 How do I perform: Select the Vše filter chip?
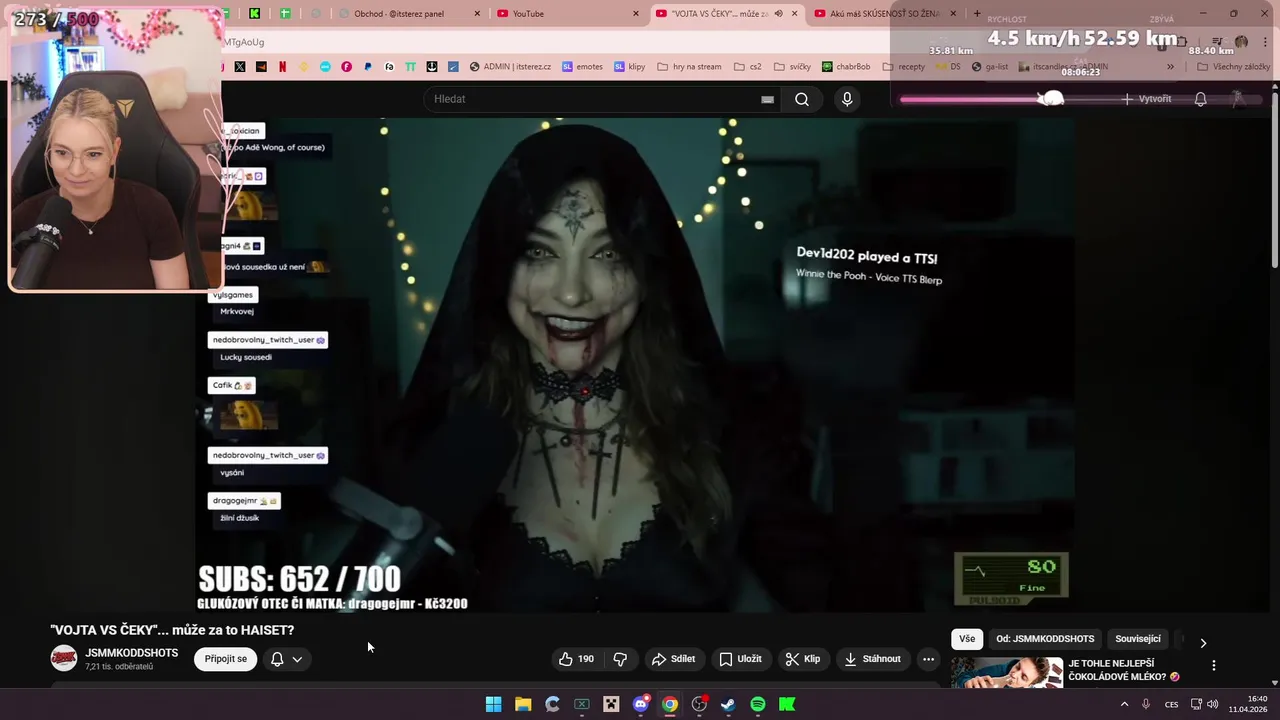point(967,639)
